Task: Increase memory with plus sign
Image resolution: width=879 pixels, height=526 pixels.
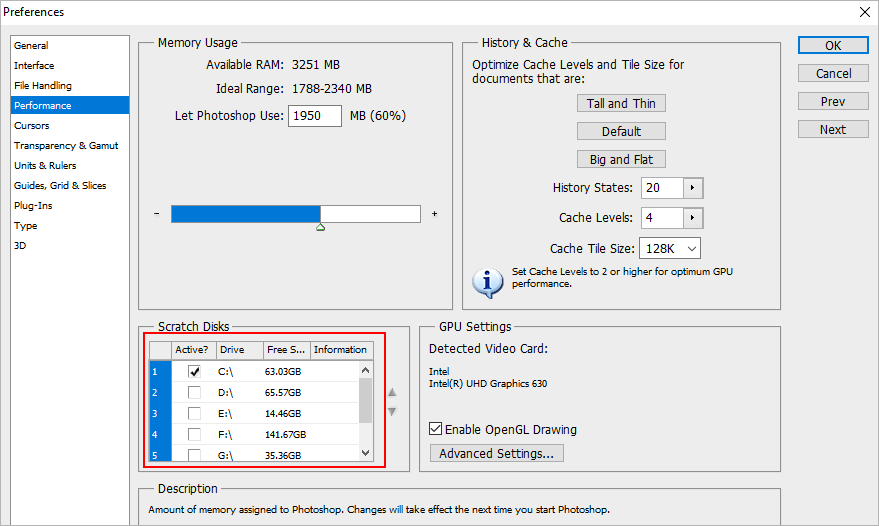Action: click(x=434, y=214)
